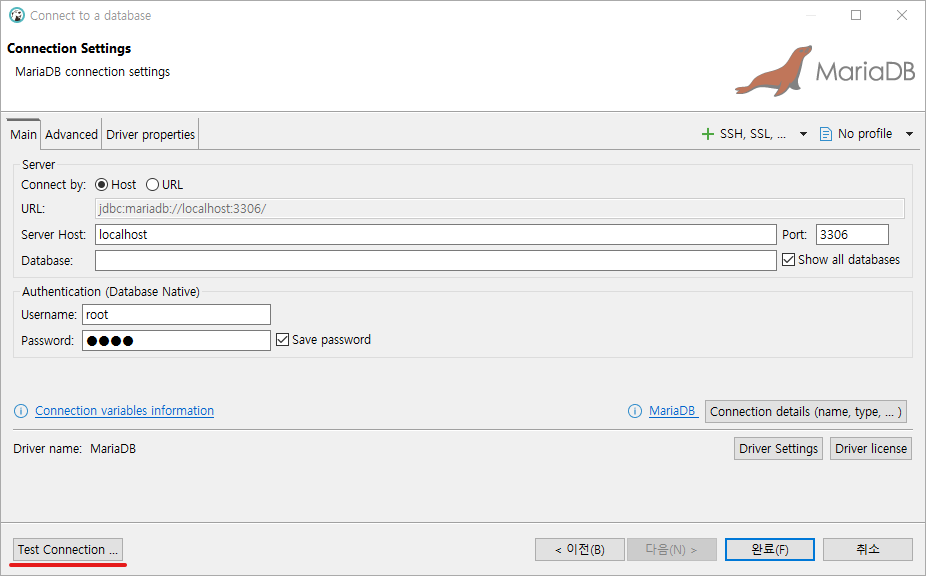The height and width of the screenshot is (576, 926).
Task: Click the 이전(B) back button
Action: [x=580, y=549]
